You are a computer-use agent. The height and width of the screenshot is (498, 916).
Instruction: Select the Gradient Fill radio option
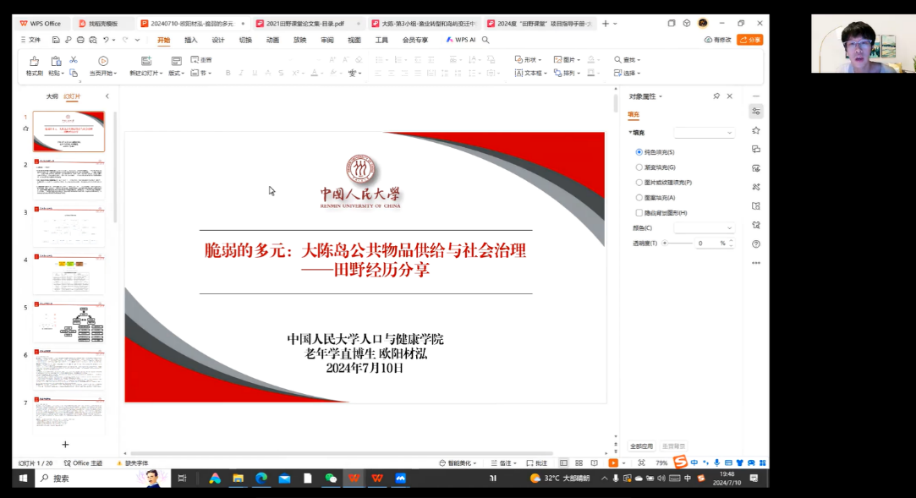pos(639,167)
